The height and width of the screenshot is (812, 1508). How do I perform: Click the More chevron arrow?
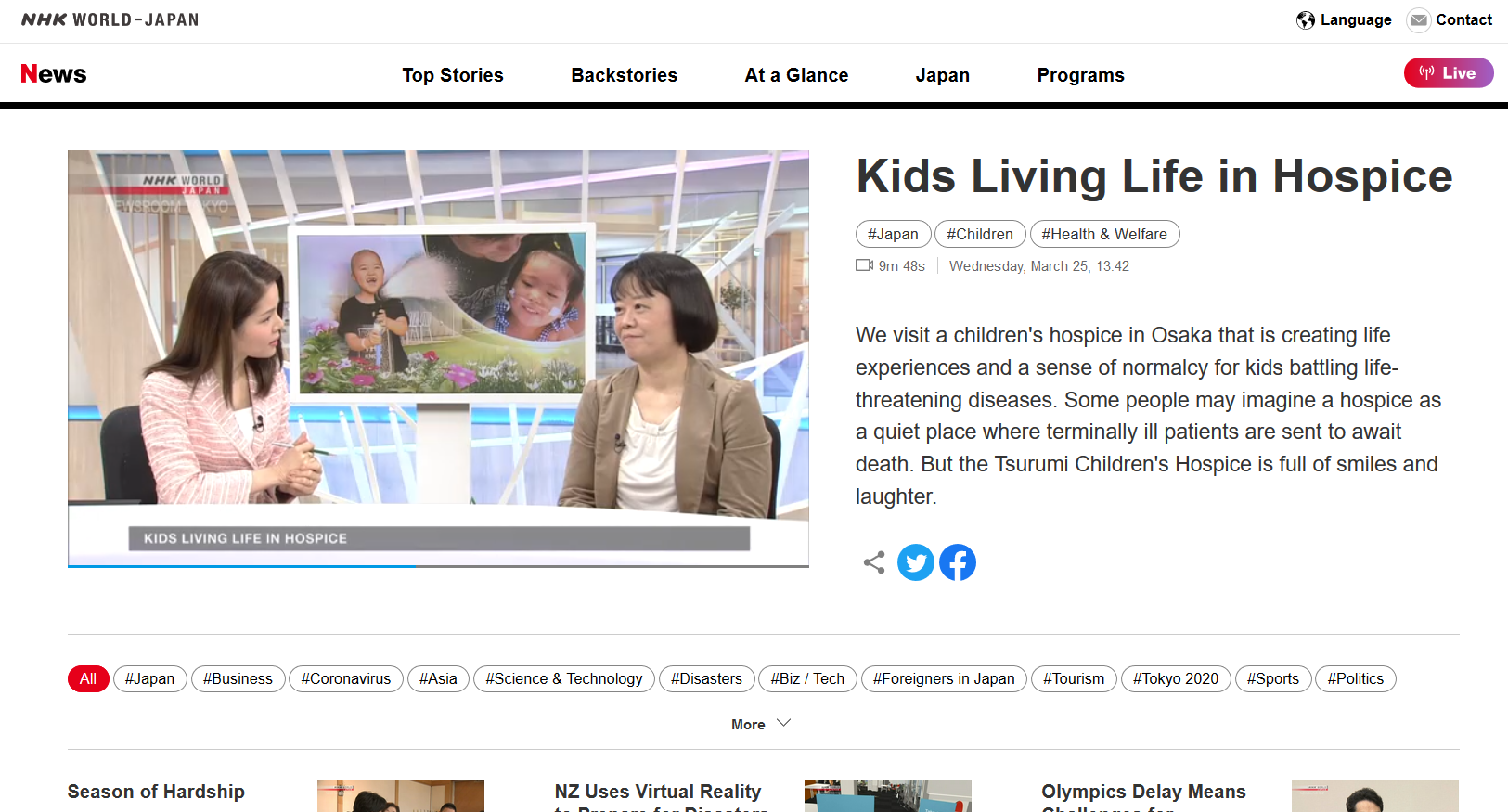783,723
